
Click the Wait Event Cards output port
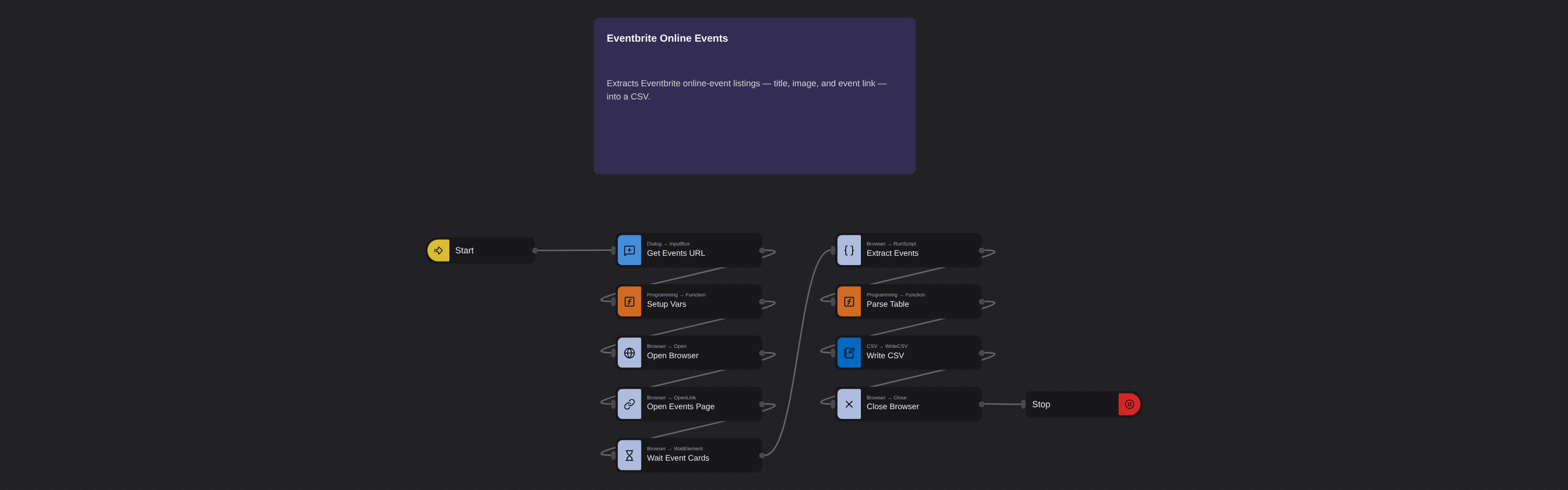click(762, 455)
